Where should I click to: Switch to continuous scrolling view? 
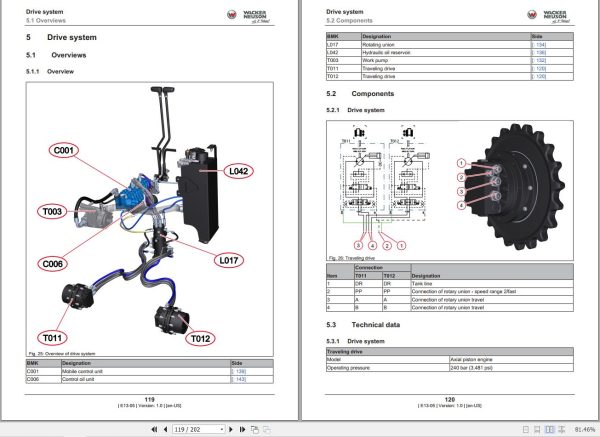click(537, 430)
